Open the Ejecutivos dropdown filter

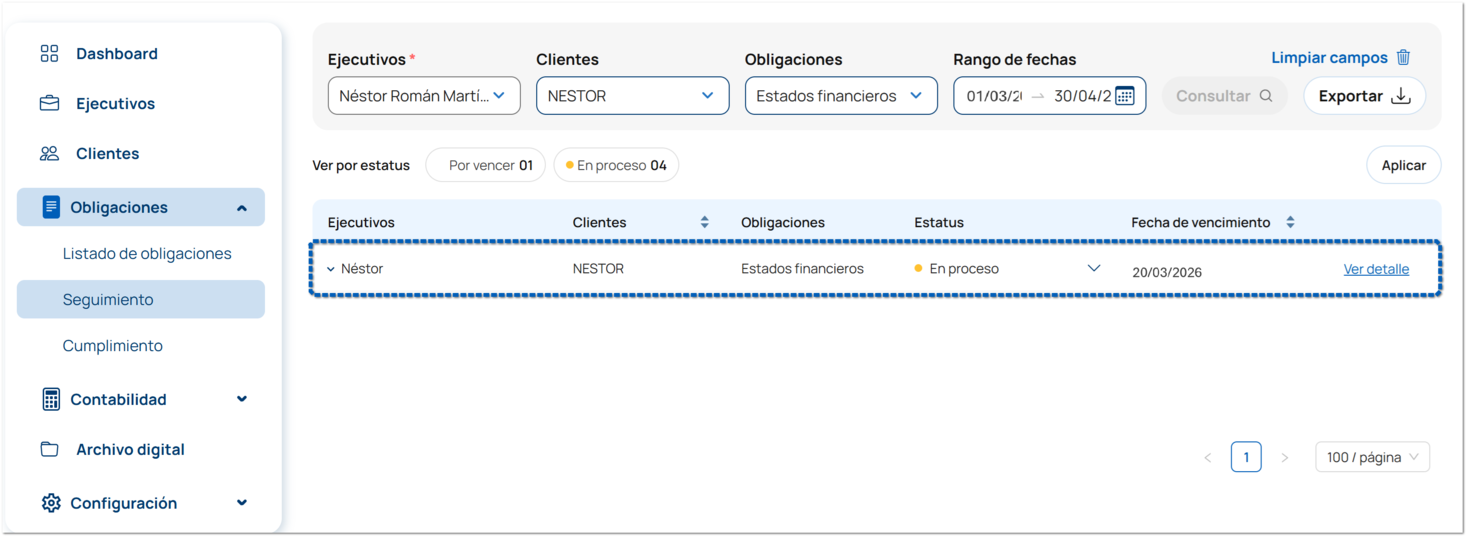[x=424, y=97]
